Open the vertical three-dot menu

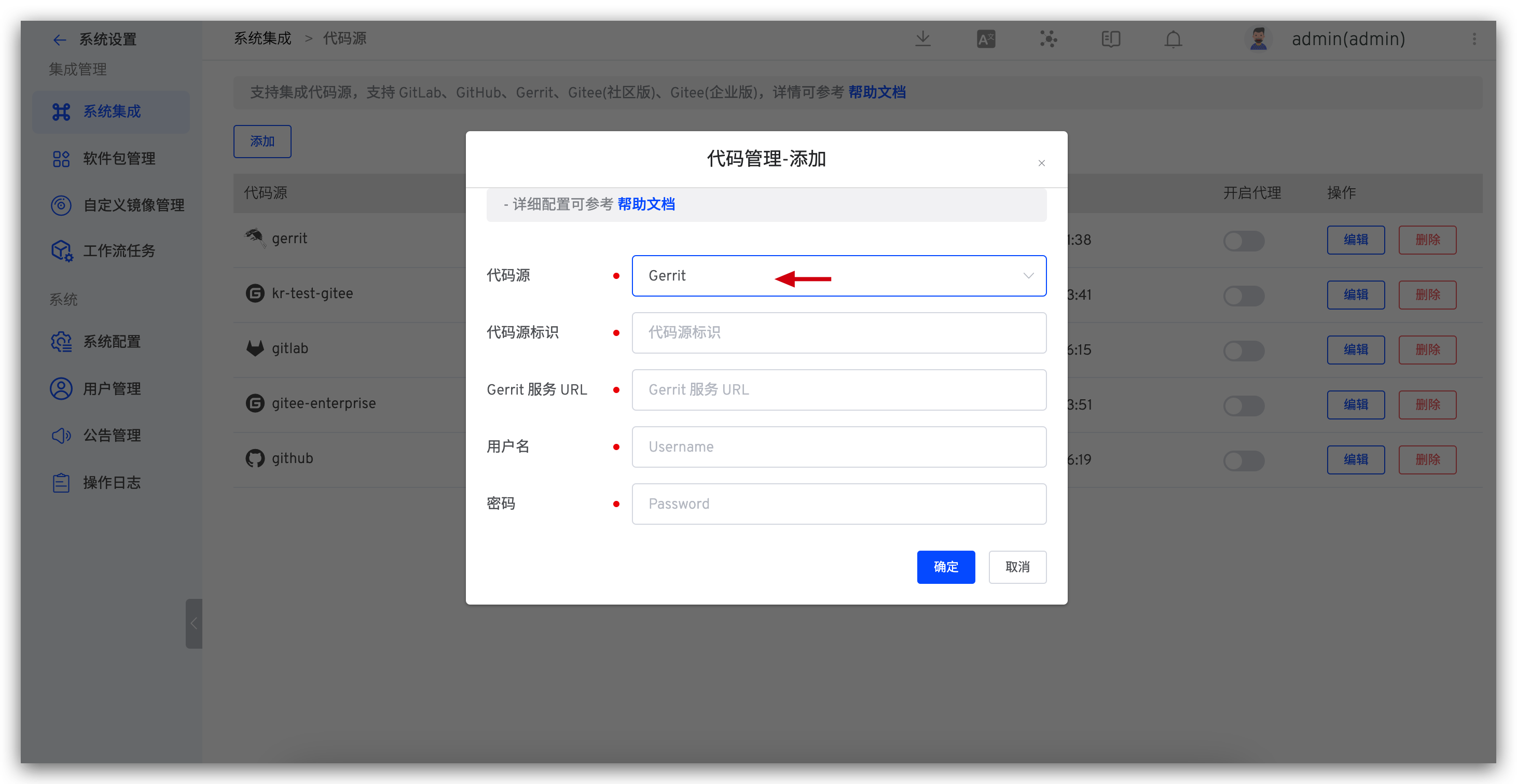tap(1474, 39)
